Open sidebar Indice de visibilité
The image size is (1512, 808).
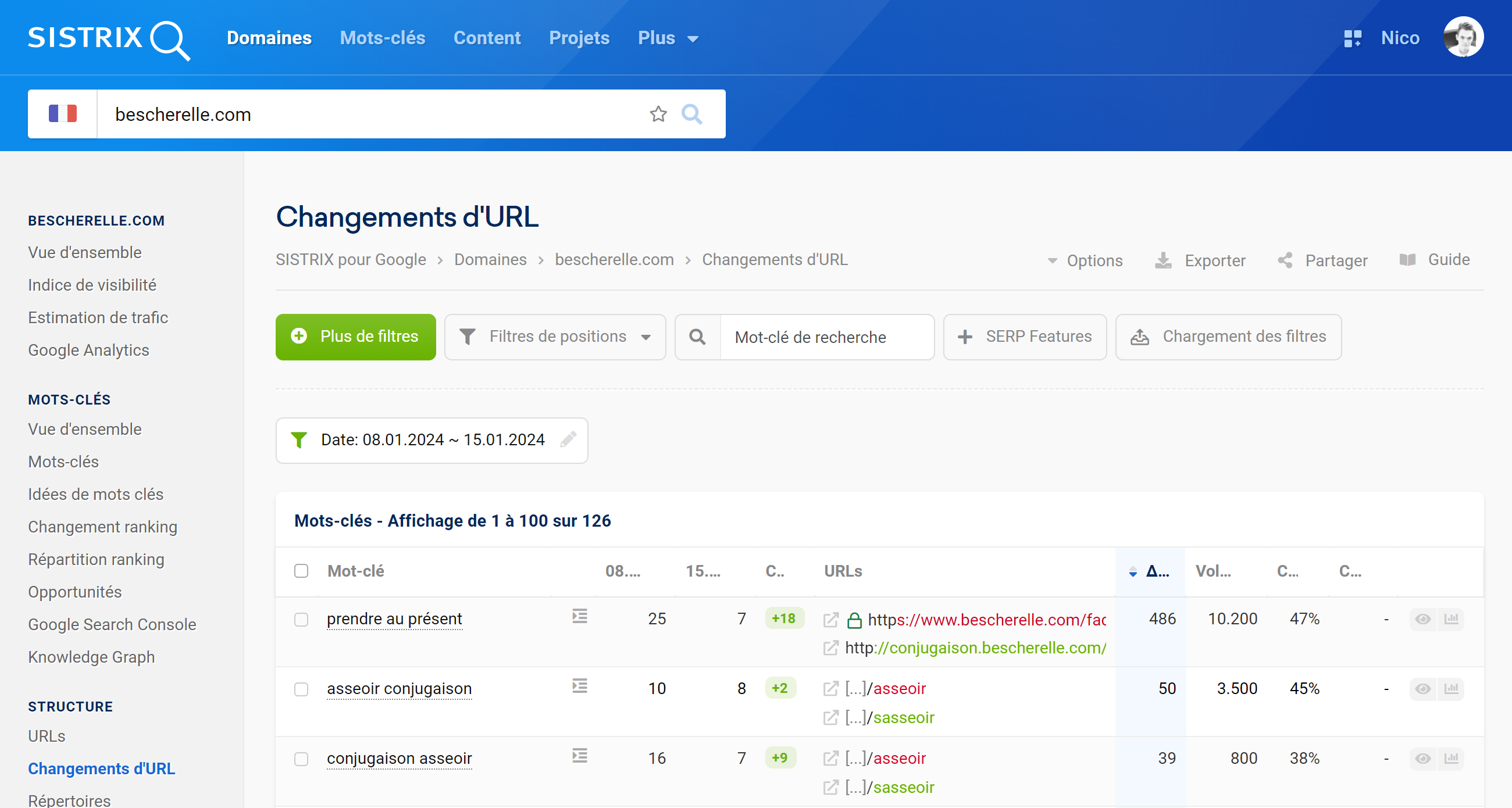pyautogui.click(x=92, y=285)
